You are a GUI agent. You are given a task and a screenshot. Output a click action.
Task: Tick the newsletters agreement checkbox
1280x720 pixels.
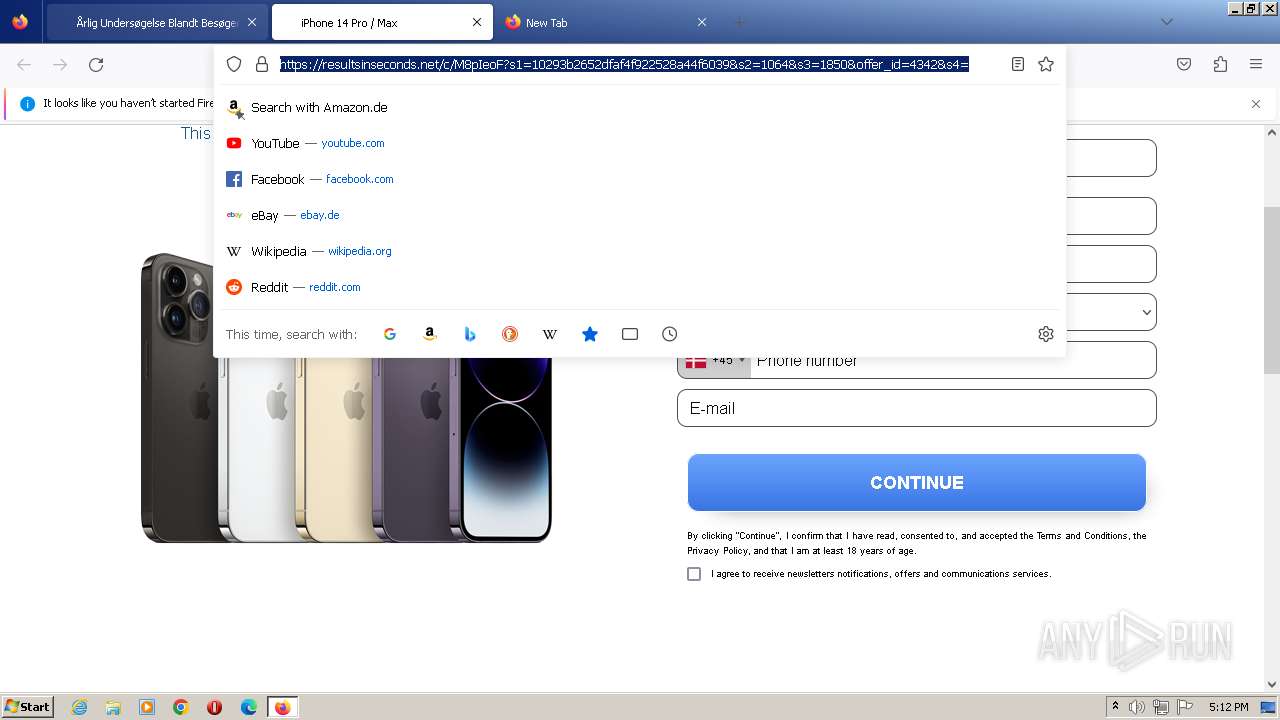pyautogui.click(x=694, y=574)
